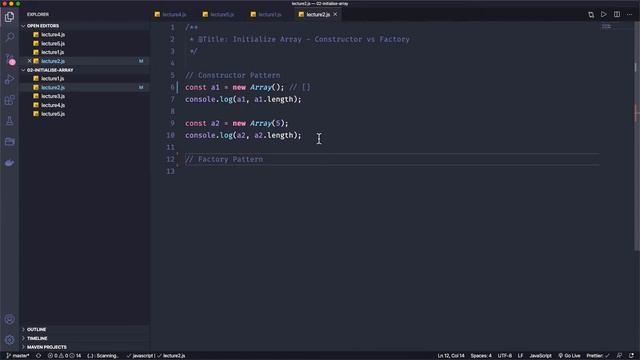Place cursor on '// Factory Pattern' comment
This screenshot has width=640, height=360.
point(224,159)
